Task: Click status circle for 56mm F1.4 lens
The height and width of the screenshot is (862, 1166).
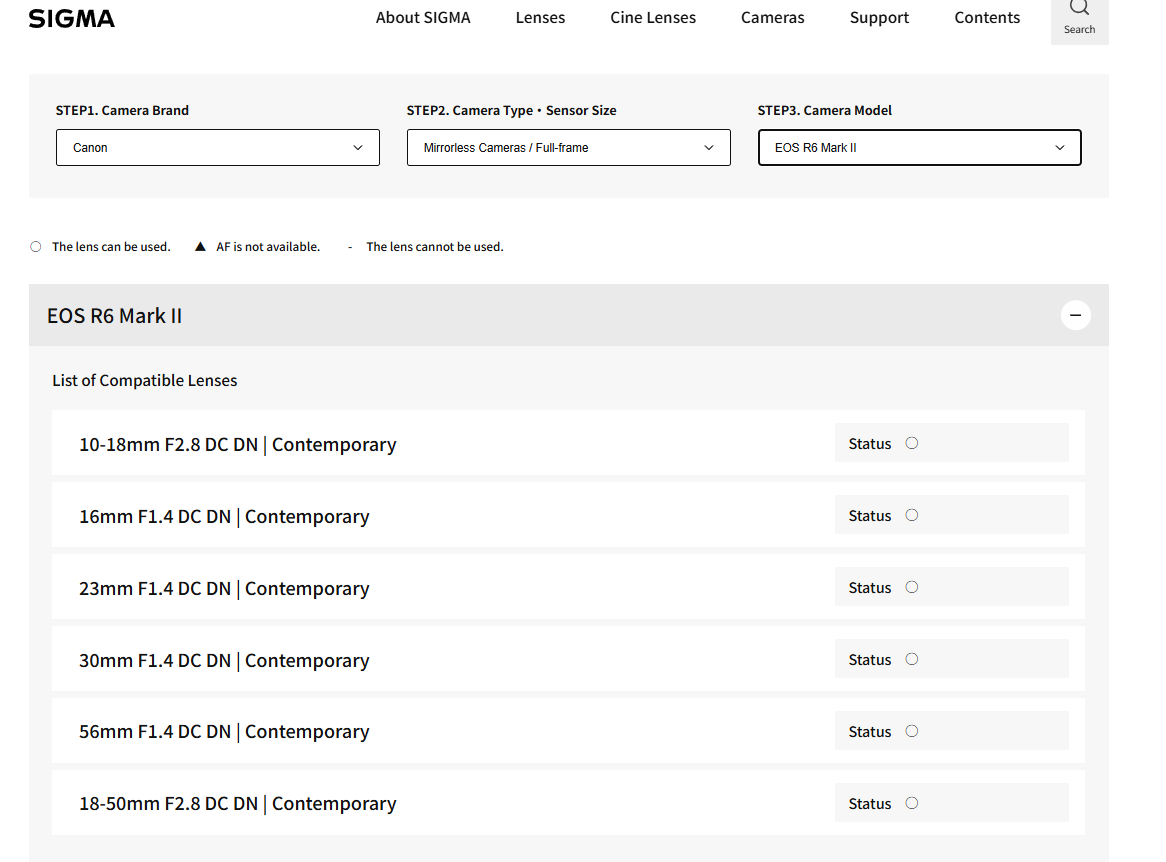Action: coord(912,731)
